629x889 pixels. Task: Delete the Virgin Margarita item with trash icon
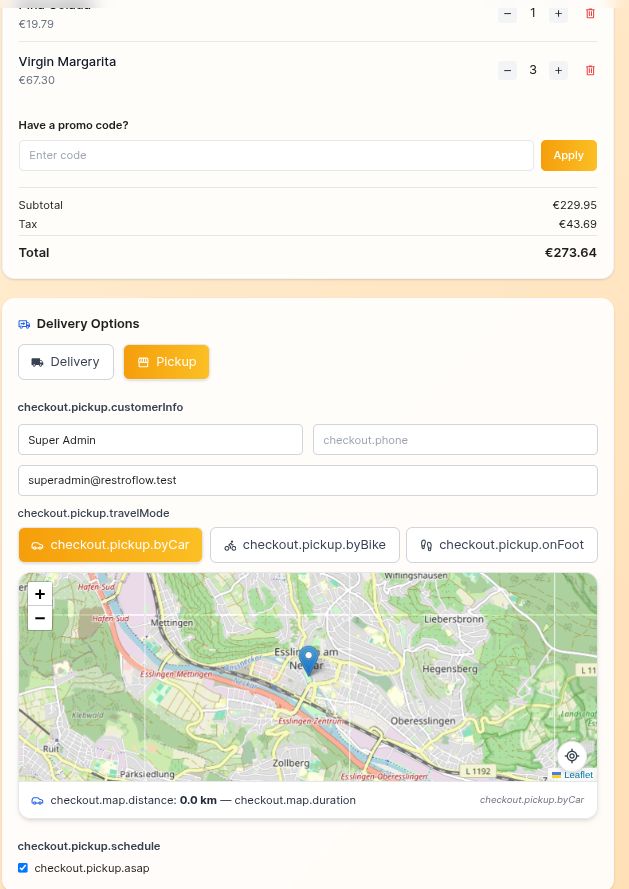tap(590, 70)
